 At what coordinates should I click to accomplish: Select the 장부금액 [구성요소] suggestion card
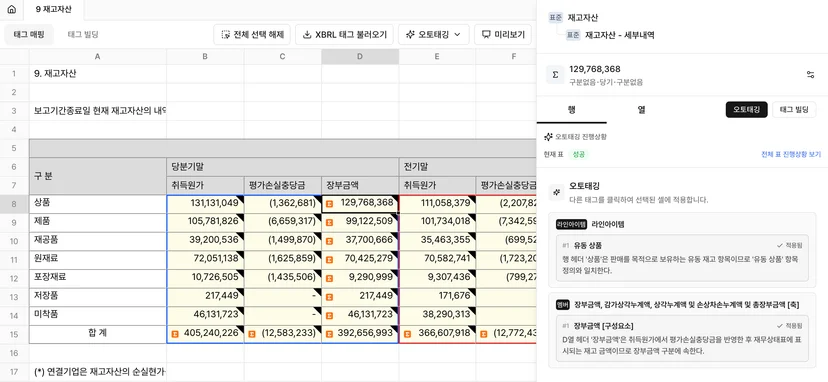[x=682, y=338]
